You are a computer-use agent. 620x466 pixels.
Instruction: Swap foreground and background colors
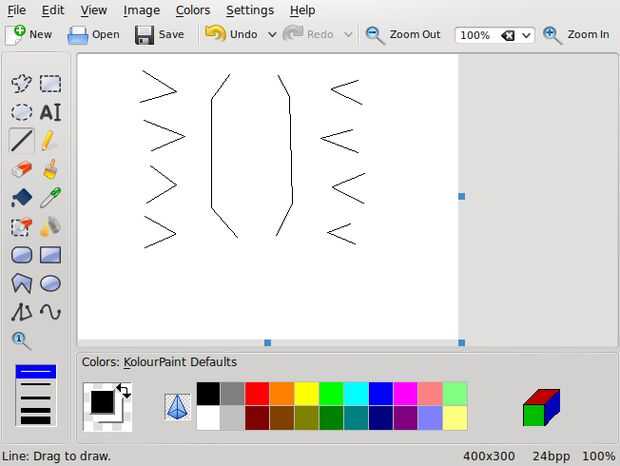pyautogui.click(x=124, y=391)
